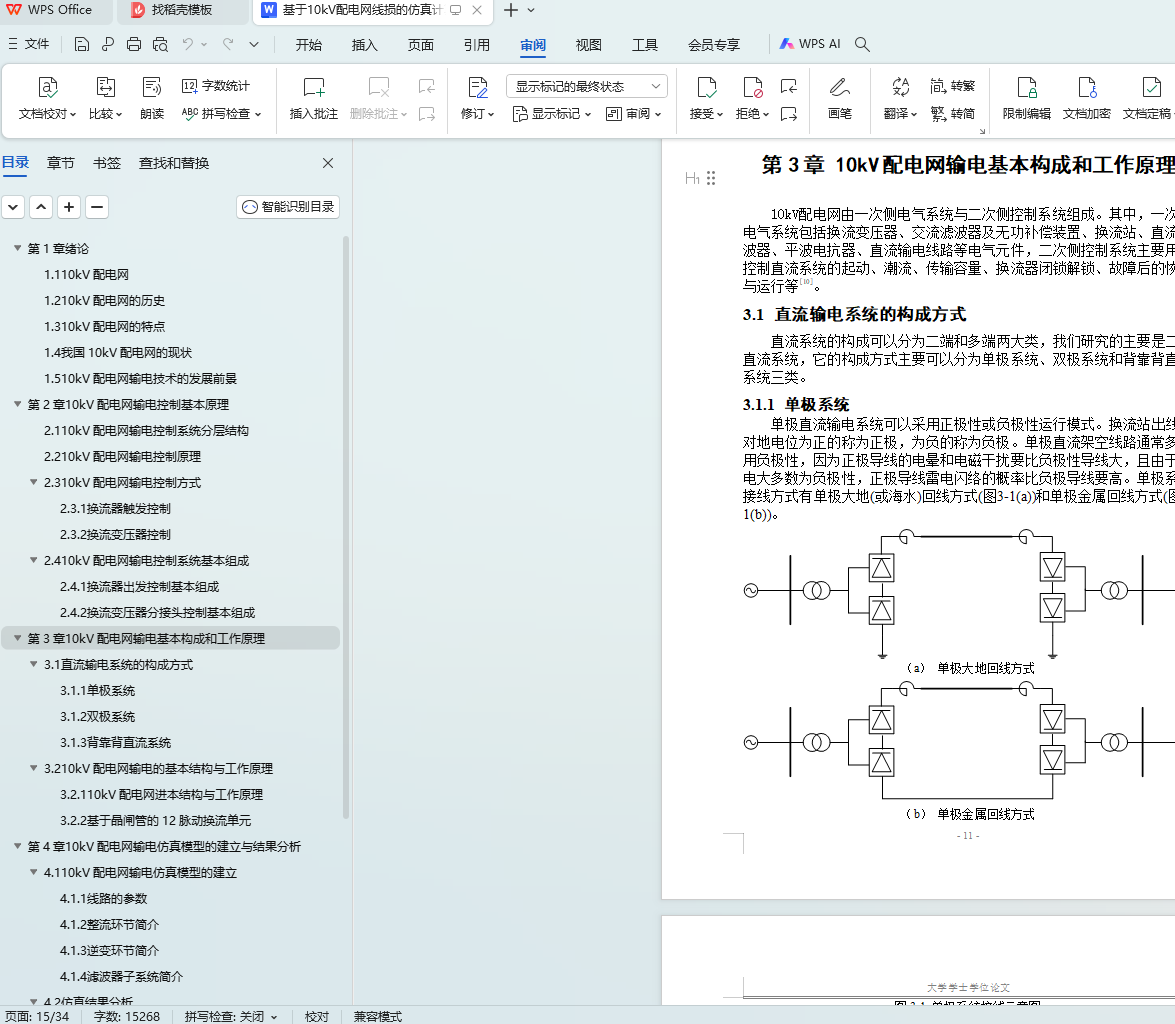Click the 接受 accept change icon

coord(707,88)
